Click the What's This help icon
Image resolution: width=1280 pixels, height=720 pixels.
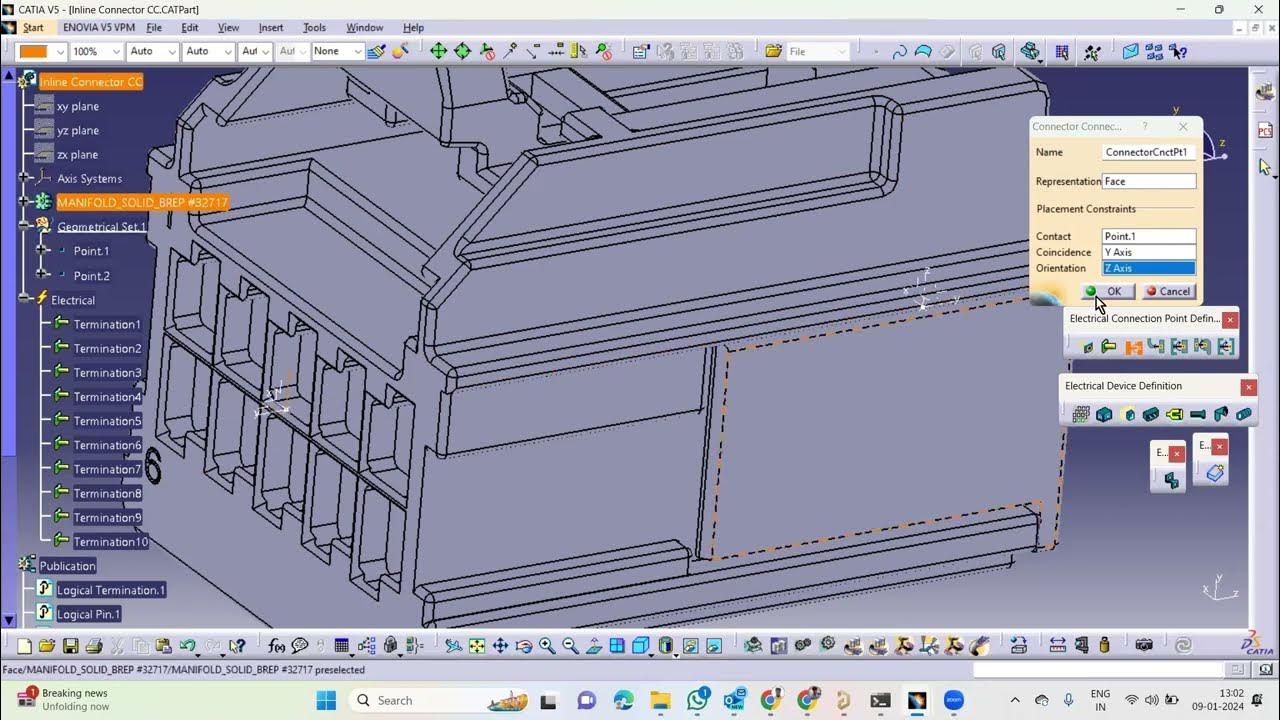[x=237, y=646]
